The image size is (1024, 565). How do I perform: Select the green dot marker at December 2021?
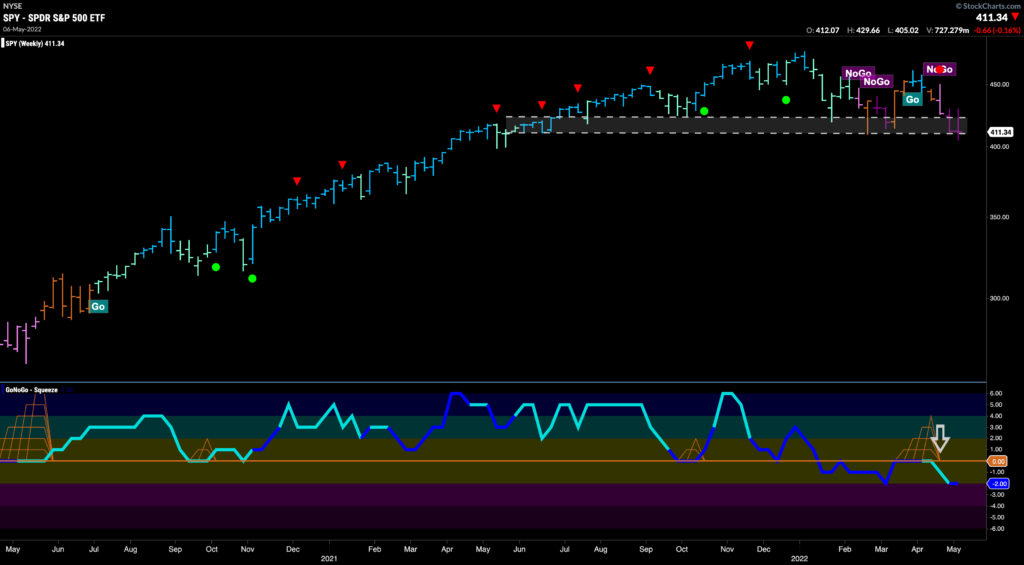786,100
